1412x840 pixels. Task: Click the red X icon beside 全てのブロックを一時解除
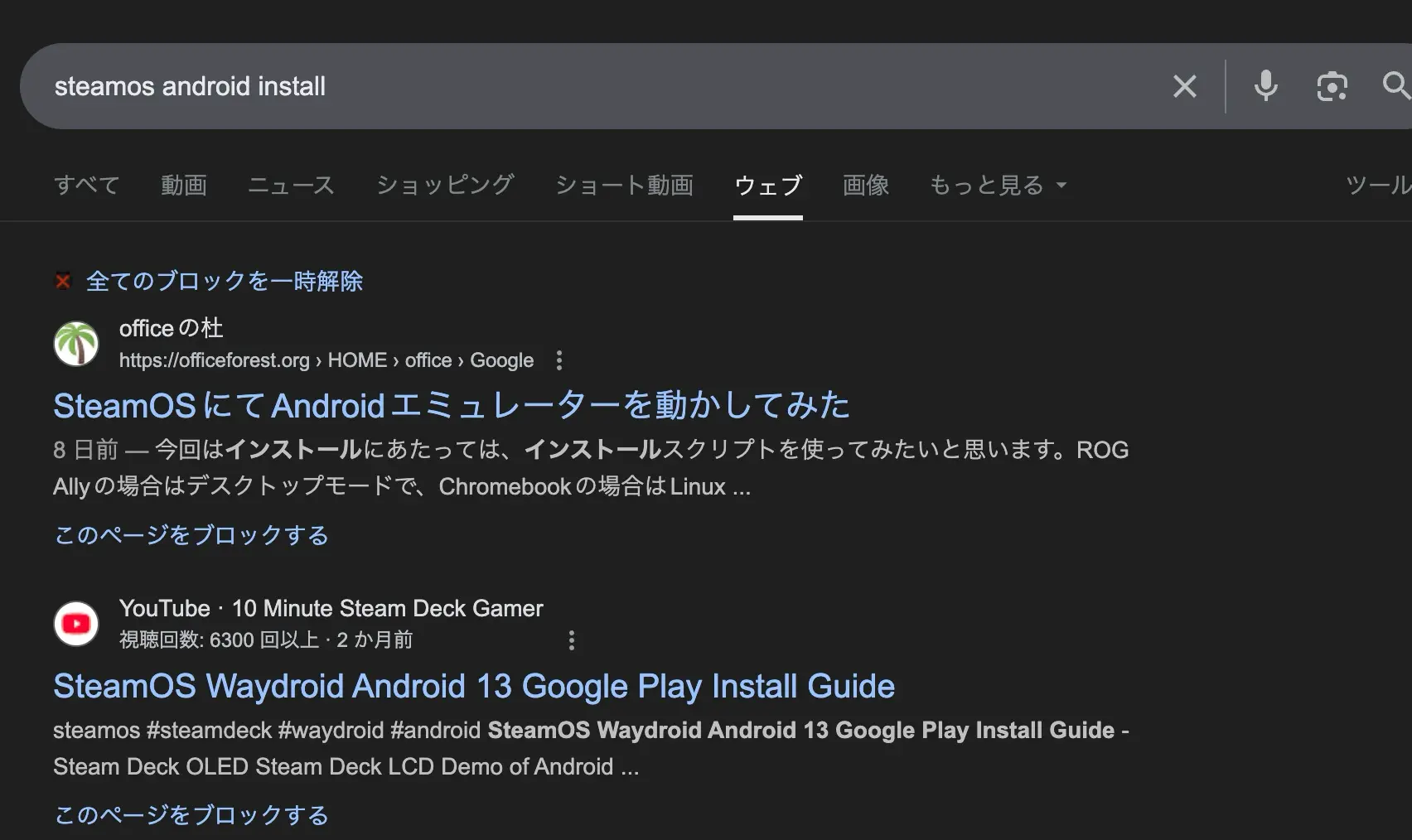[x=63, y=281]
